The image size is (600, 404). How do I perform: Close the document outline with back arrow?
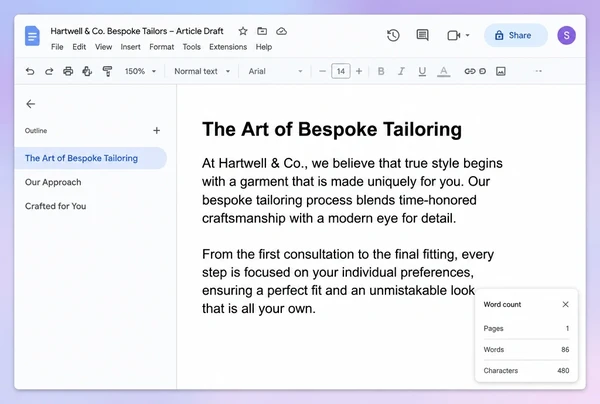coord(31,104)
